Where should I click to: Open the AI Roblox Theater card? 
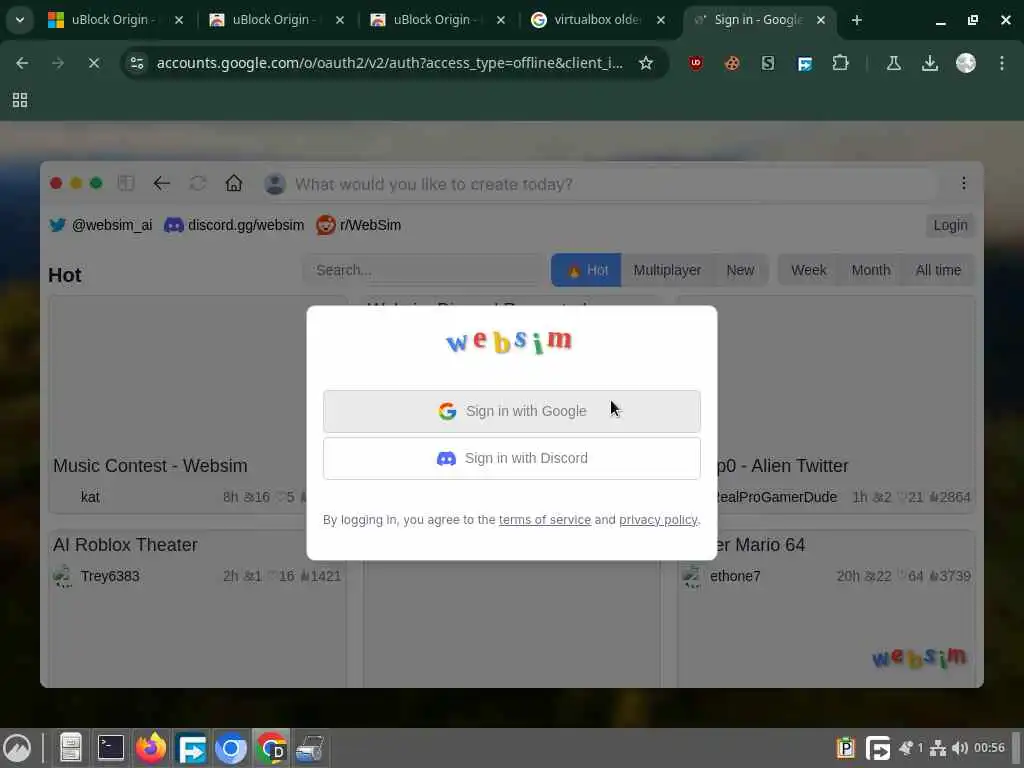point(198,607)
